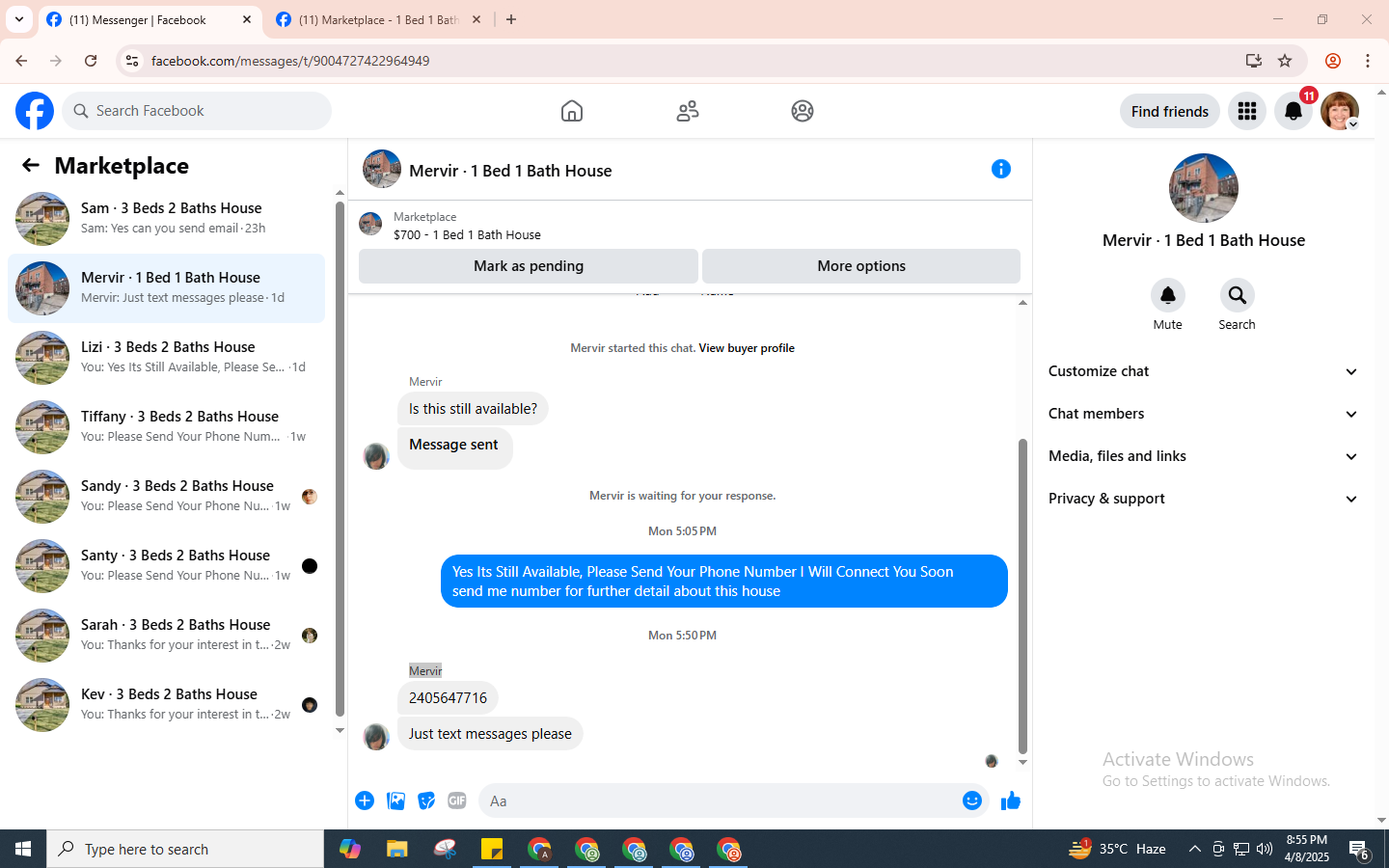This screenshot has width=1389, height=868.
Task: Focus the Search Facebook field
Action: (197, 111)
